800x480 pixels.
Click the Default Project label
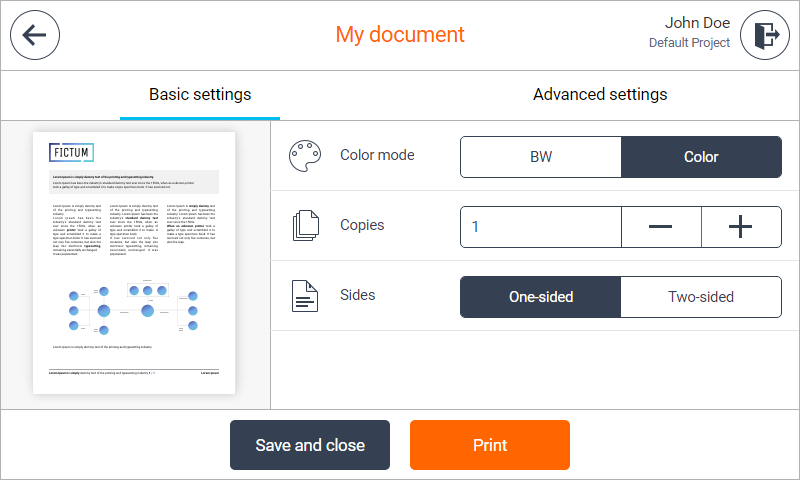(x=689, y=43)
